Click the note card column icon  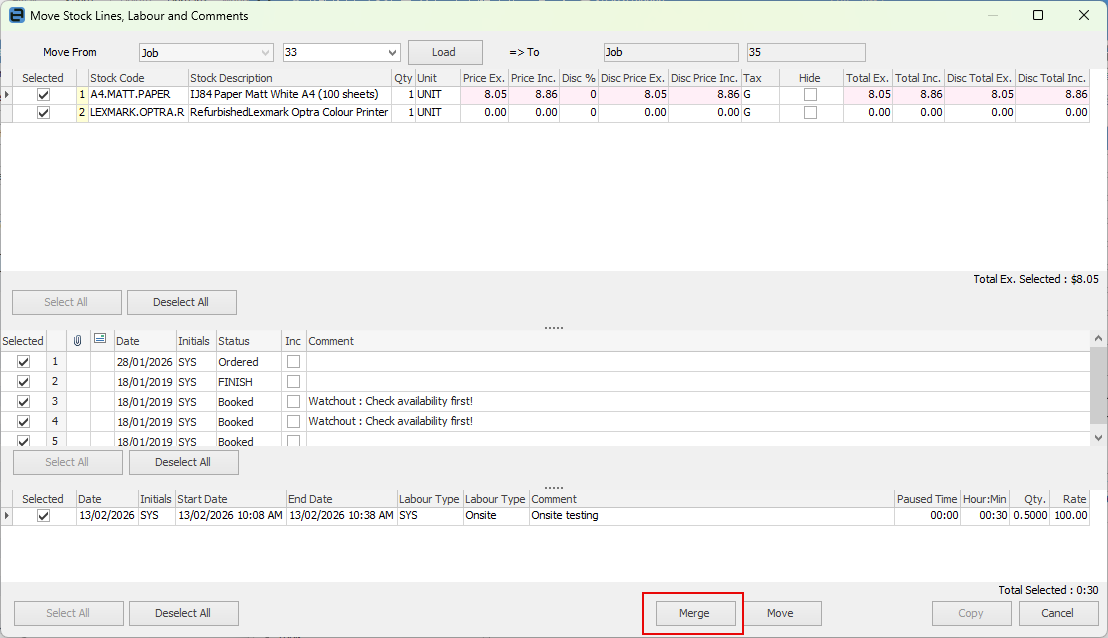click(x=100, y=339)
